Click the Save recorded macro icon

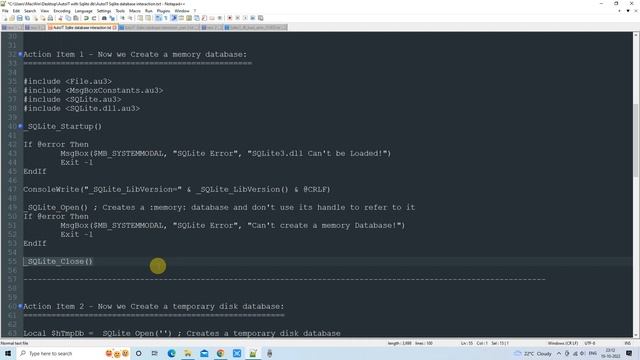260,18
